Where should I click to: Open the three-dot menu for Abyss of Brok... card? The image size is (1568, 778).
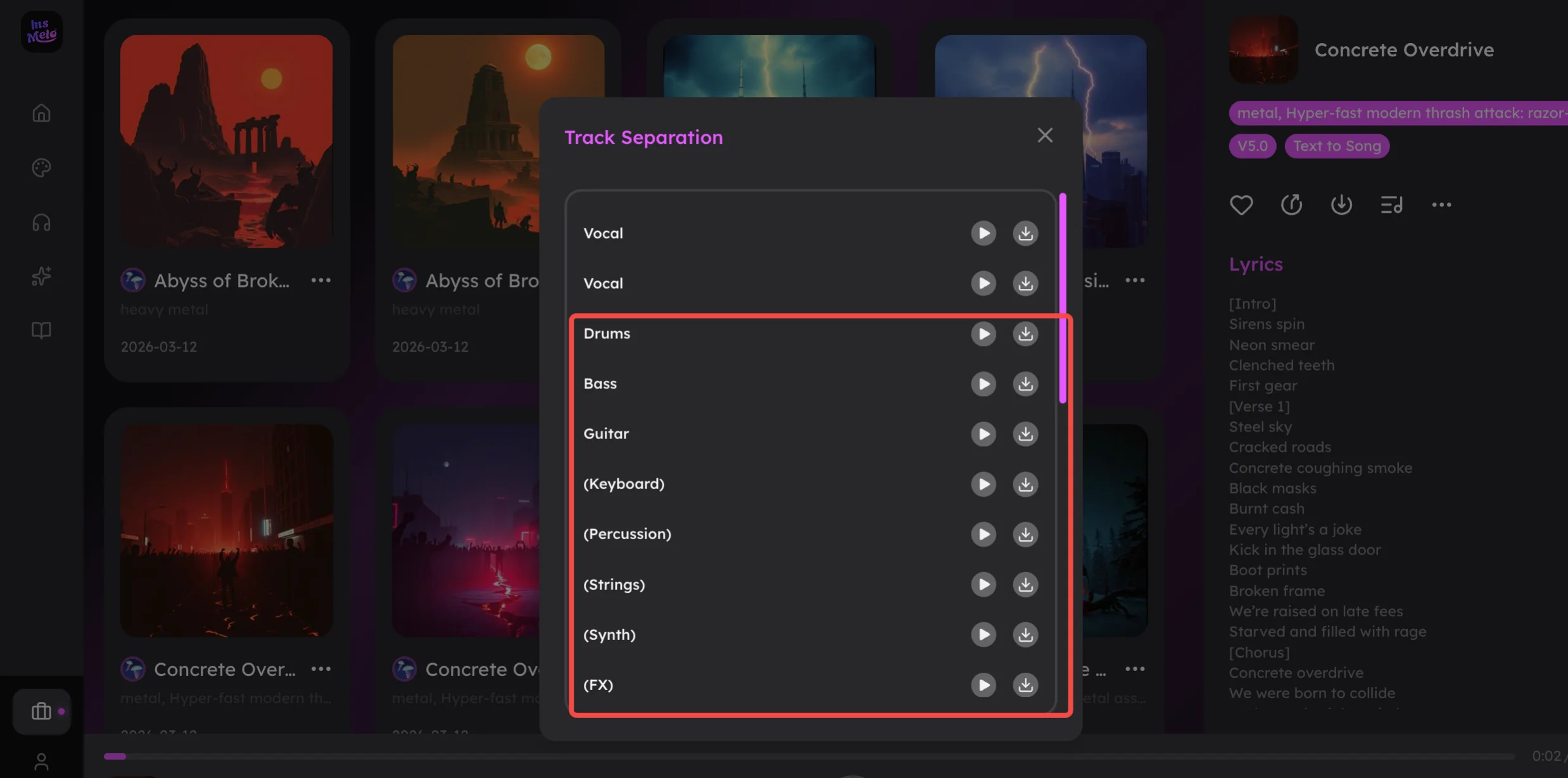click(321, 280)
